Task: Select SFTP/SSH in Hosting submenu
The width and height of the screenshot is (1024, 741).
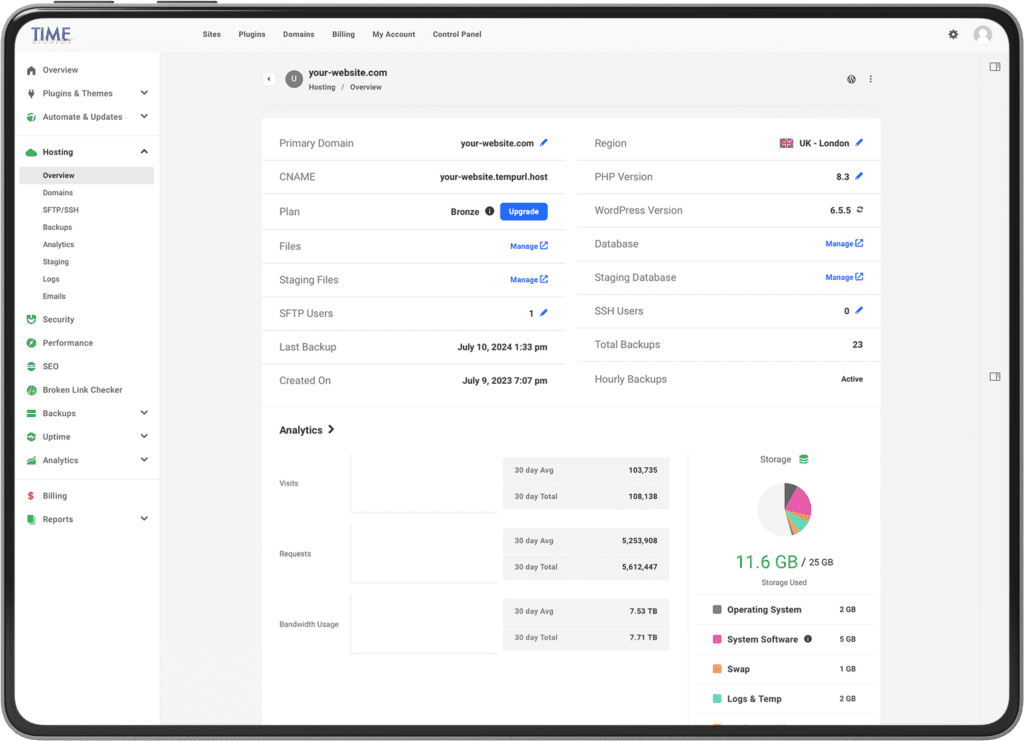Action: click(60, 210)
